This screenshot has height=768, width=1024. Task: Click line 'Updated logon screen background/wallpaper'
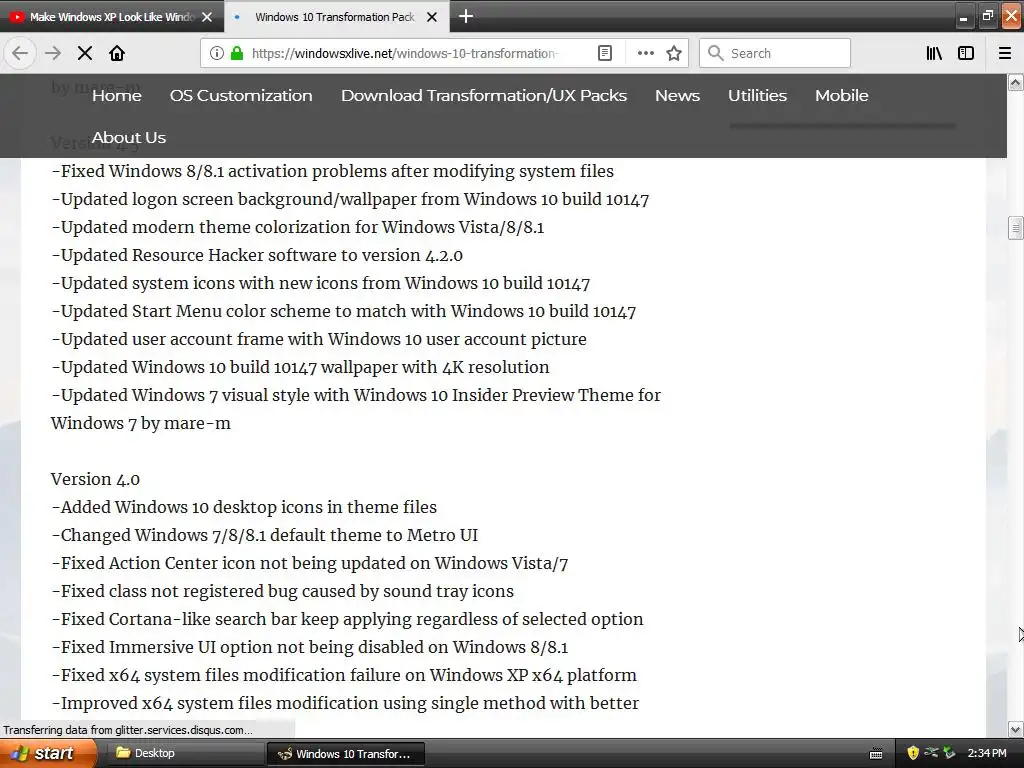pos(350,199)
